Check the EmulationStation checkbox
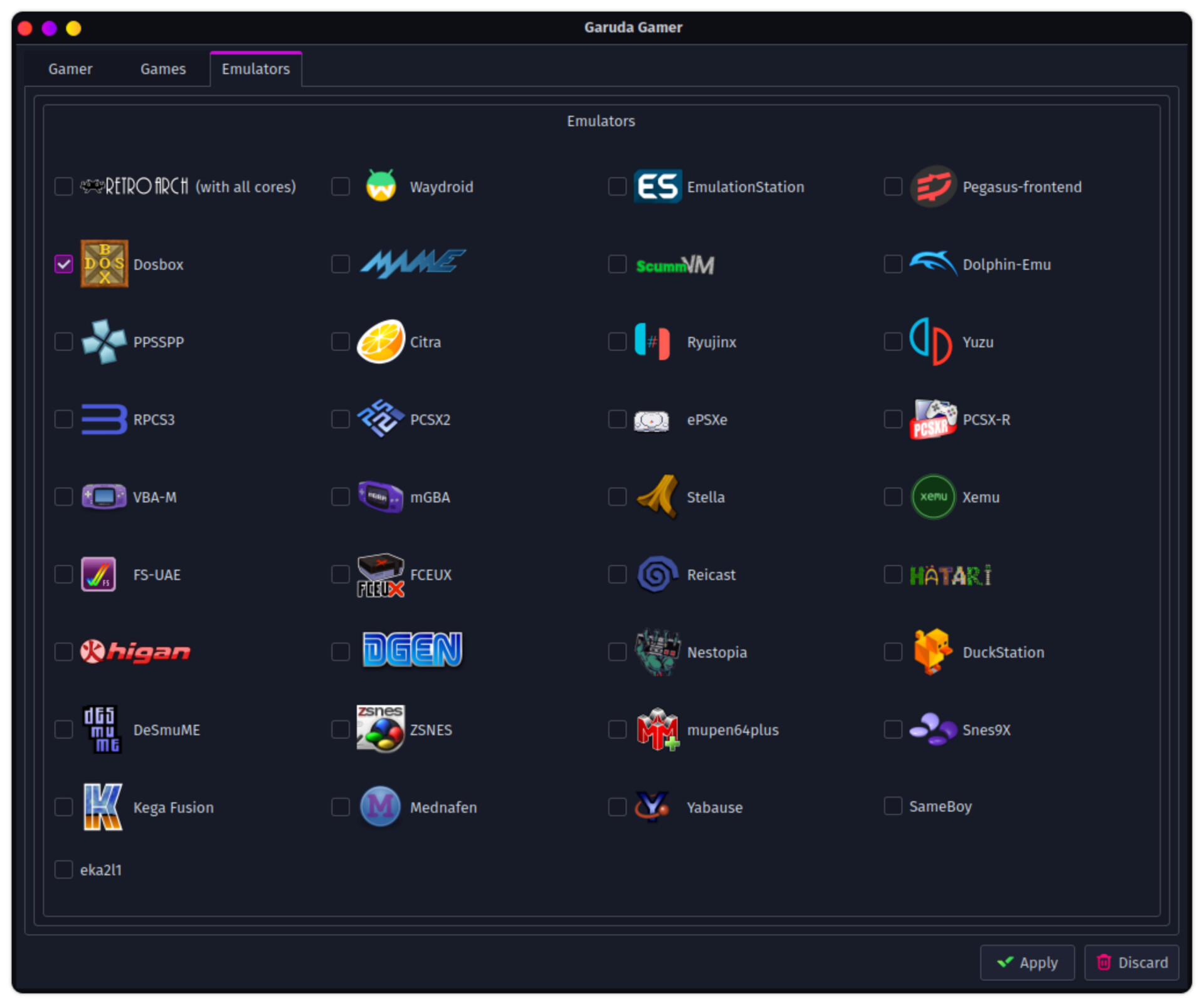1204x1005 pixels. pos(617,186)
